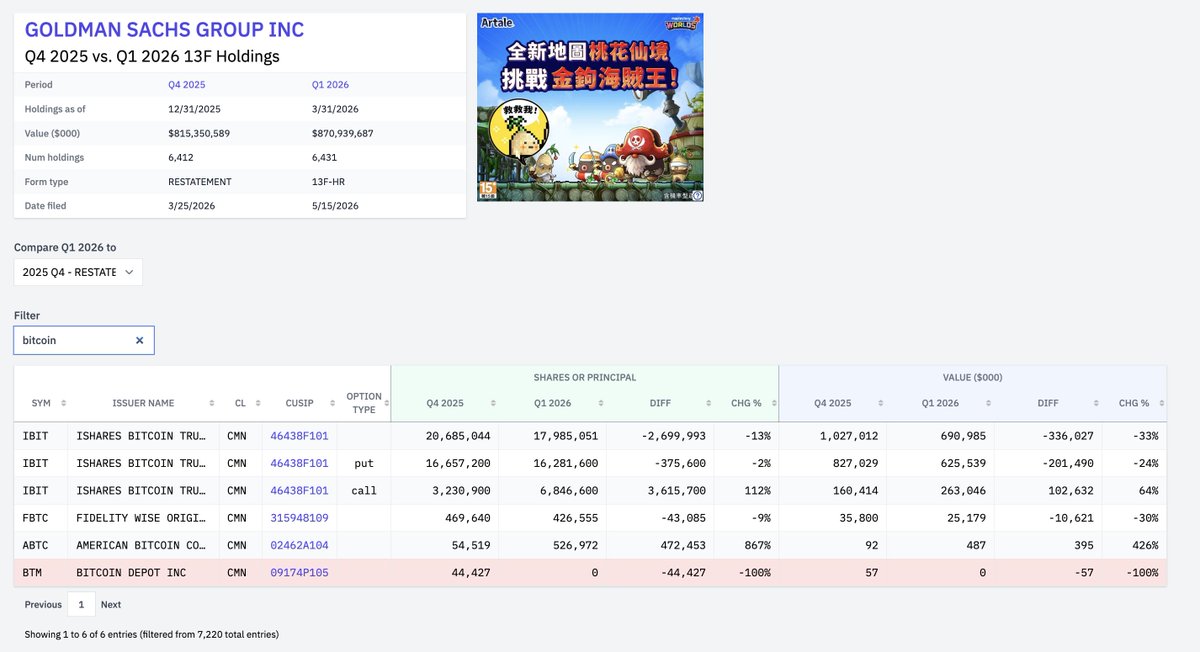The image size is (1200, 652).
Task: Select the RESTATEMENT form type
Action: coord(200,182)
